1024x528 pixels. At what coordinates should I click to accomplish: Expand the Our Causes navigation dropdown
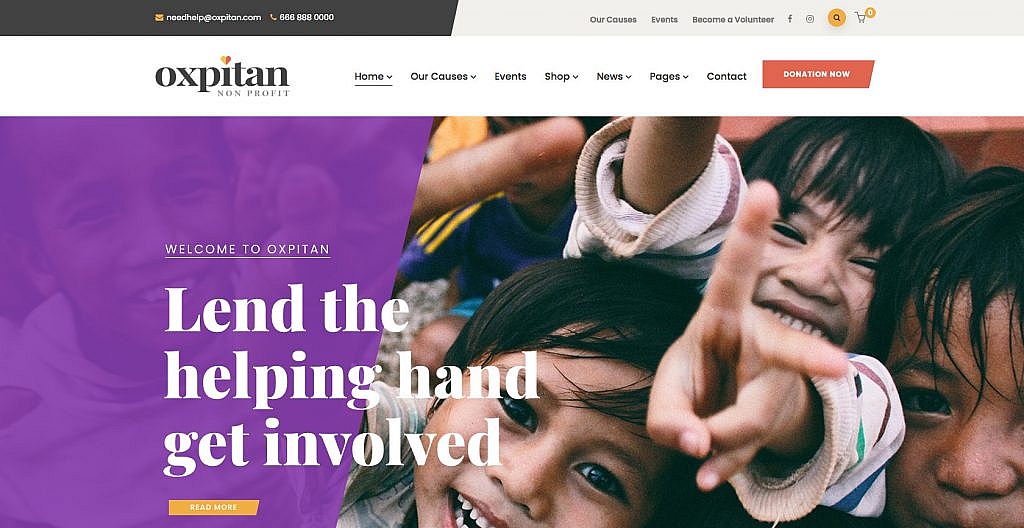(x=443, y=76)
